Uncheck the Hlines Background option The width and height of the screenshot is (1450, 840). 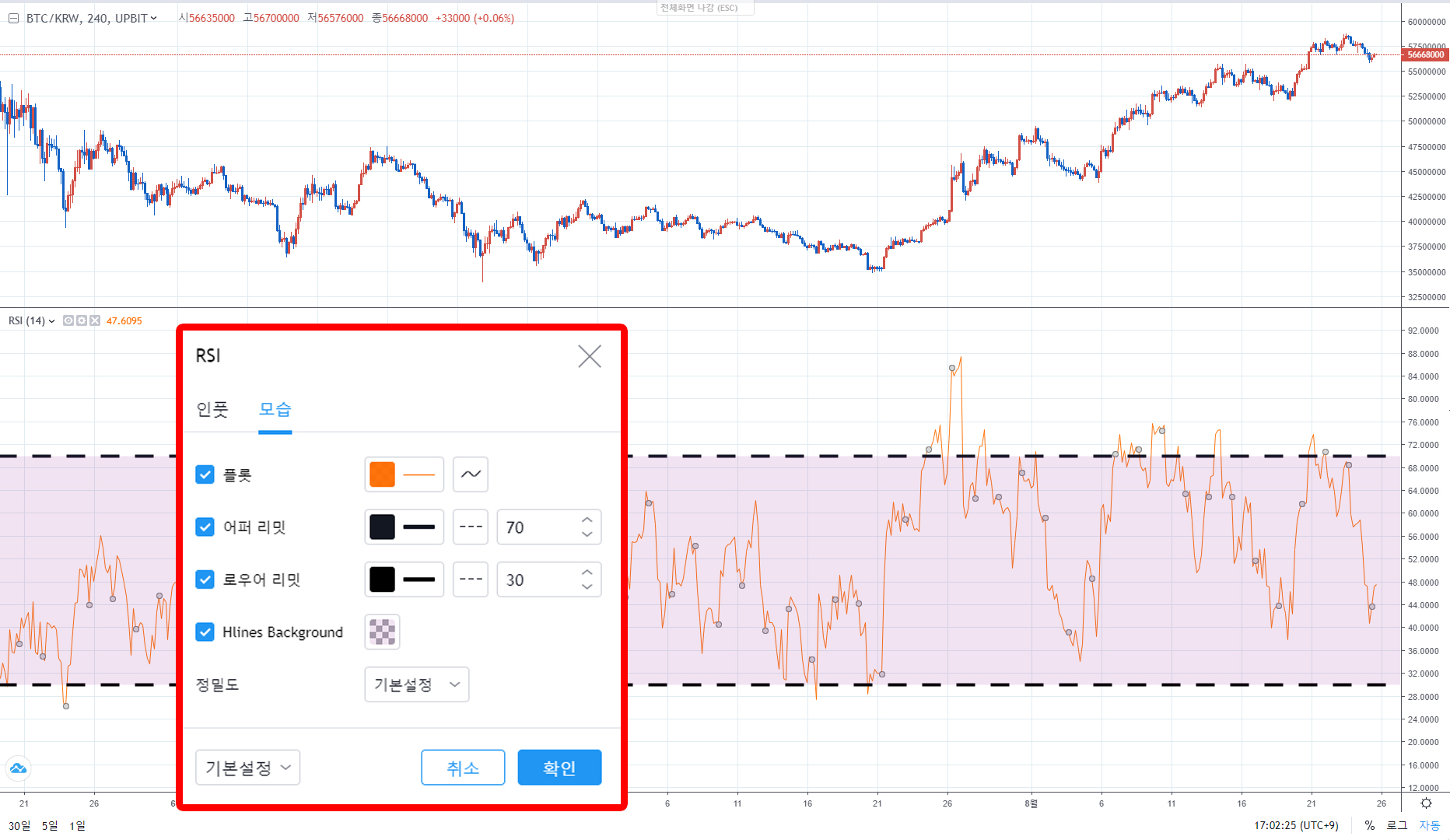[205, 632]
